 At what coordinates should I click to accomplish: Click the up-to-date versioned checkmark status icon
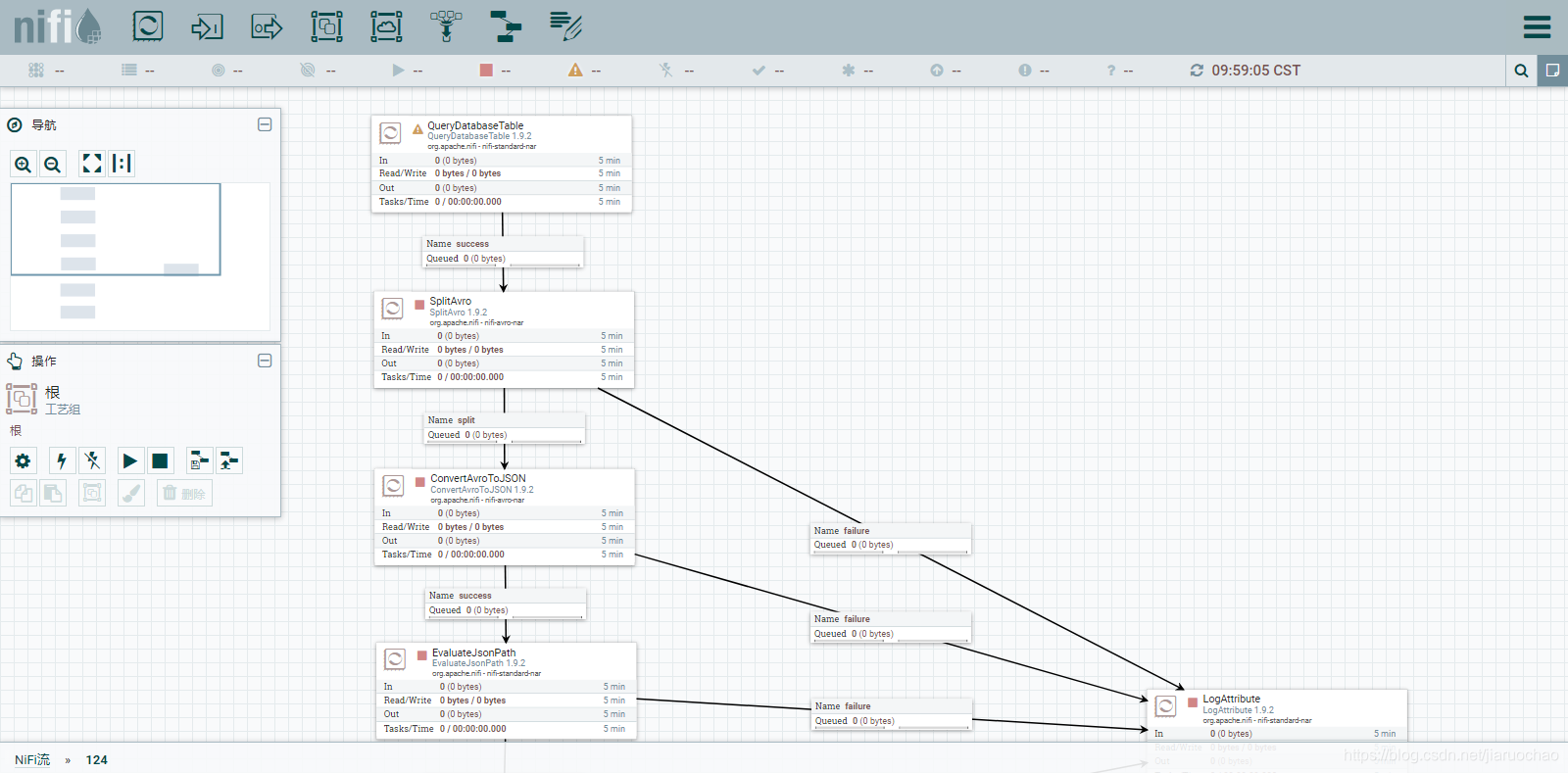pos(759,71)
